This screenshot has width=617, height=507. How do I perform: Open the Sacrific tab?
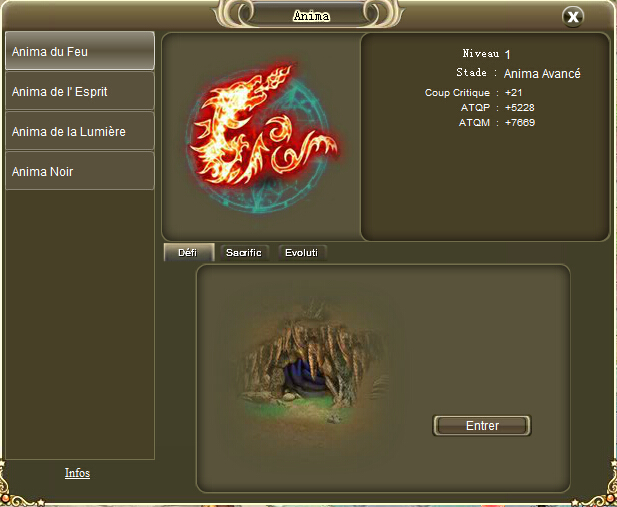coord(244,252)
